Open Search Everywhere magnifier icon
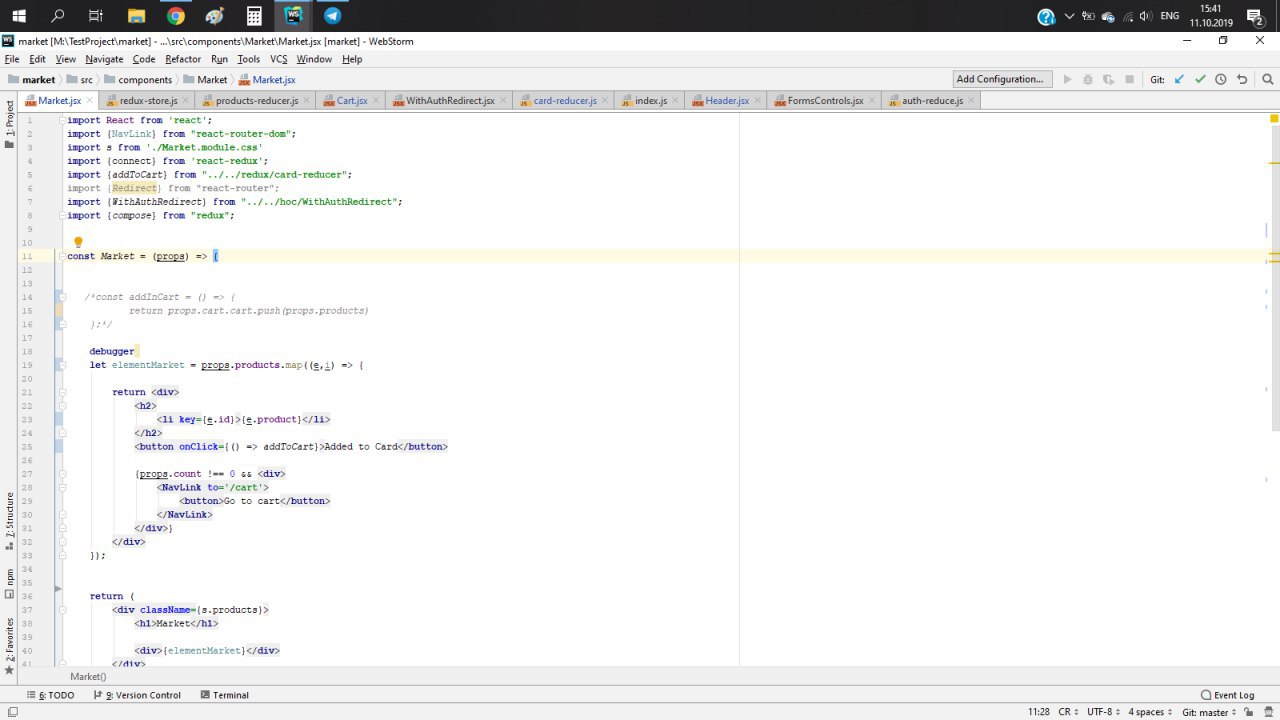1280x720 pixels. click(1267, 79)
